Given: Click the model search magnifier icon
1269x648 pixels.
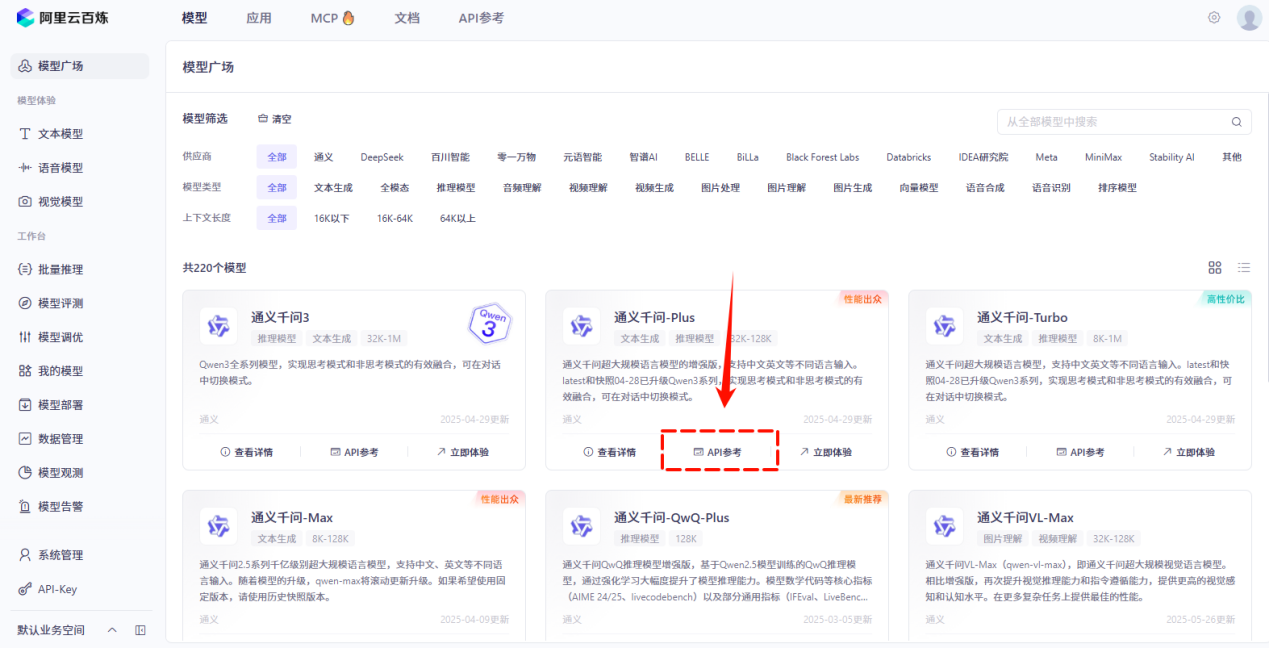Looking at the screenshot, I should point(1237,122).
